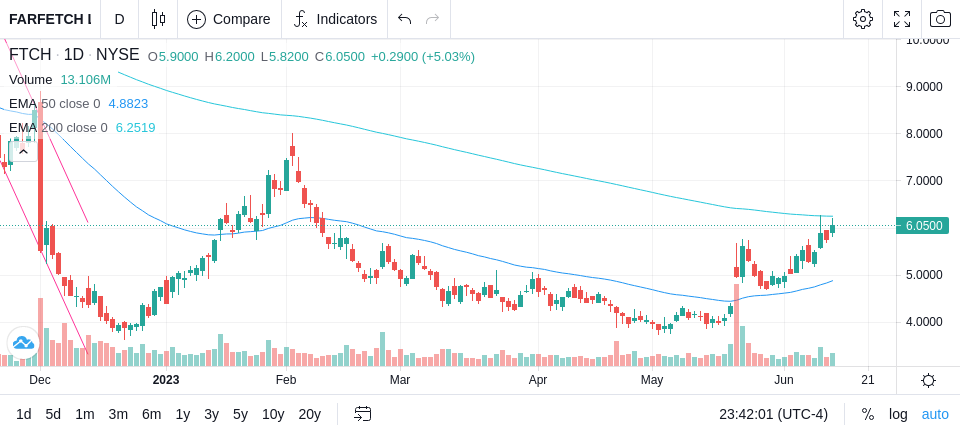960x433 pixels.
Task: Select the 3y time range
Action: pyautogui.click(x=211, y=415)
